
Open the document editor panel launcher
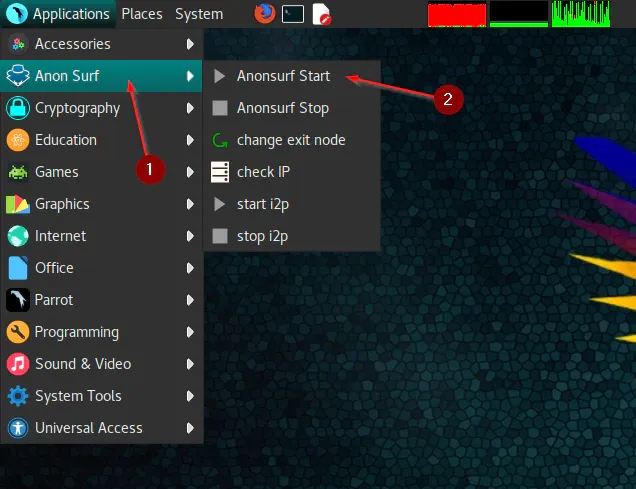tap(322, 14)
